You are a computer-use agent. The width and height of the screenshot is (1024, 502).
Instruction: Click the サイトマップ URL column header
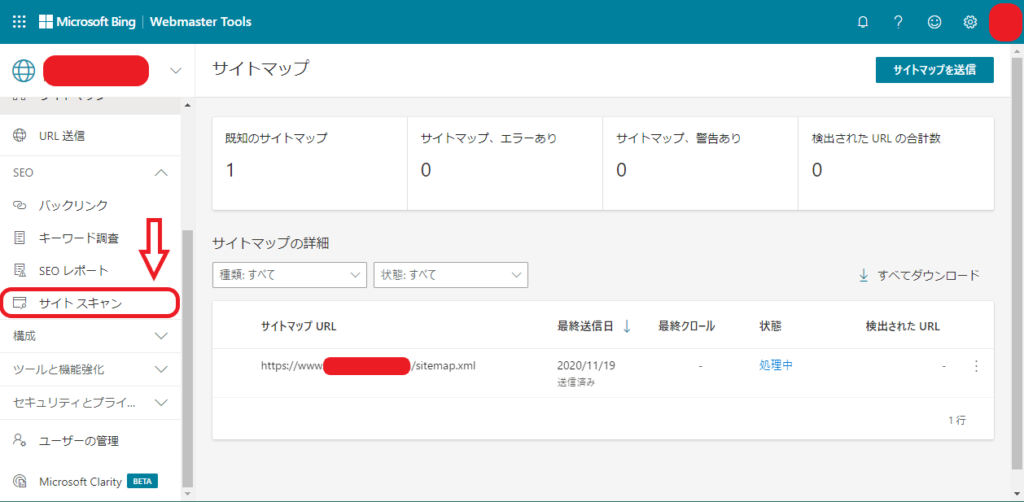(298, 326)
